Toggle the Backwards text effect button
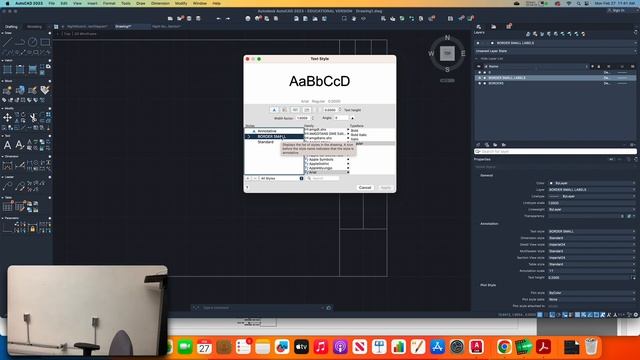 (x=295, y=110)
